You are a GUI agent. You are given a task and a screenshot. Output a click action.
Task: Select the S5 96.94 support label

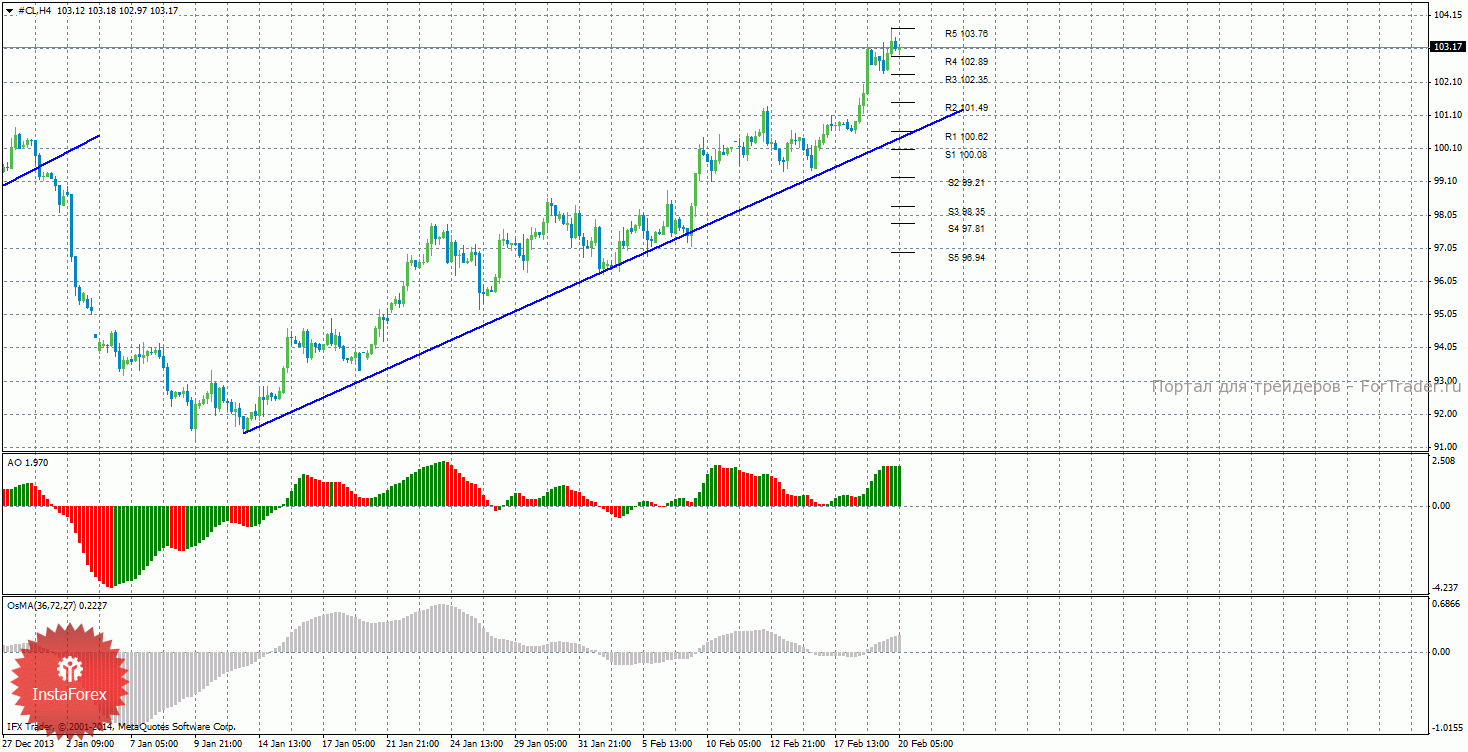point(967,258)
